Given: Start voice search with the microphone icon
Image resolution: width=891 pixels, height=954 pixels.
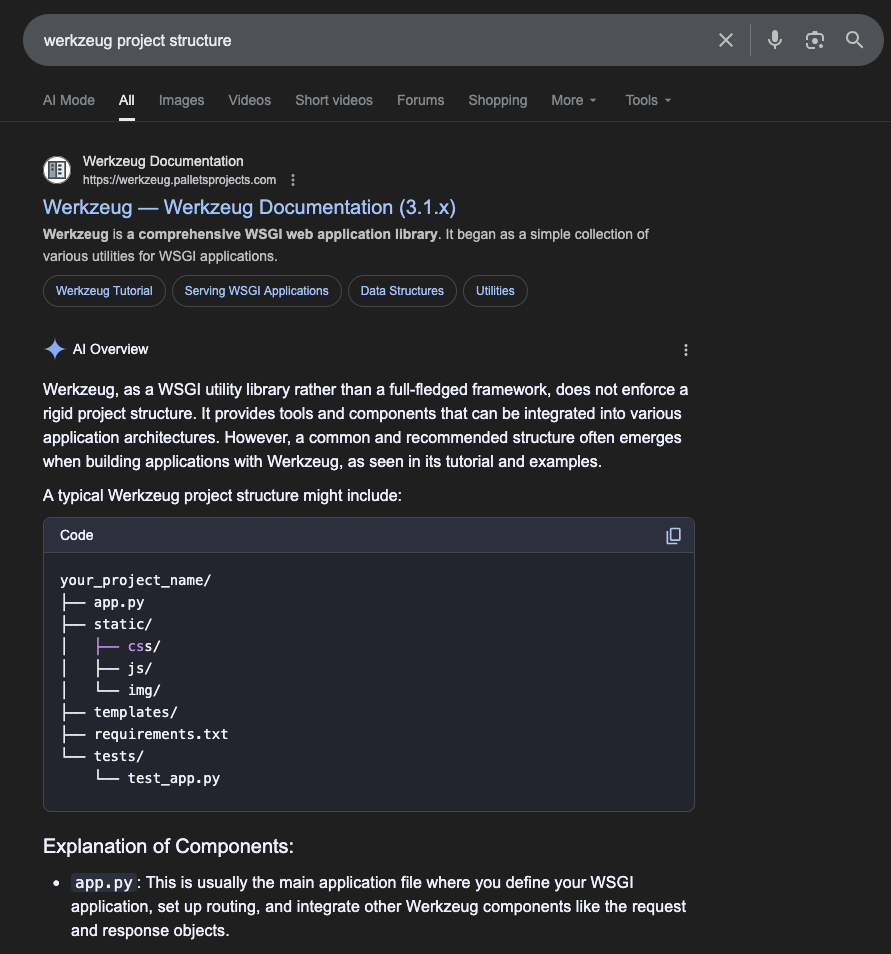Looking at the screenshot, I should tap(774, 40).
